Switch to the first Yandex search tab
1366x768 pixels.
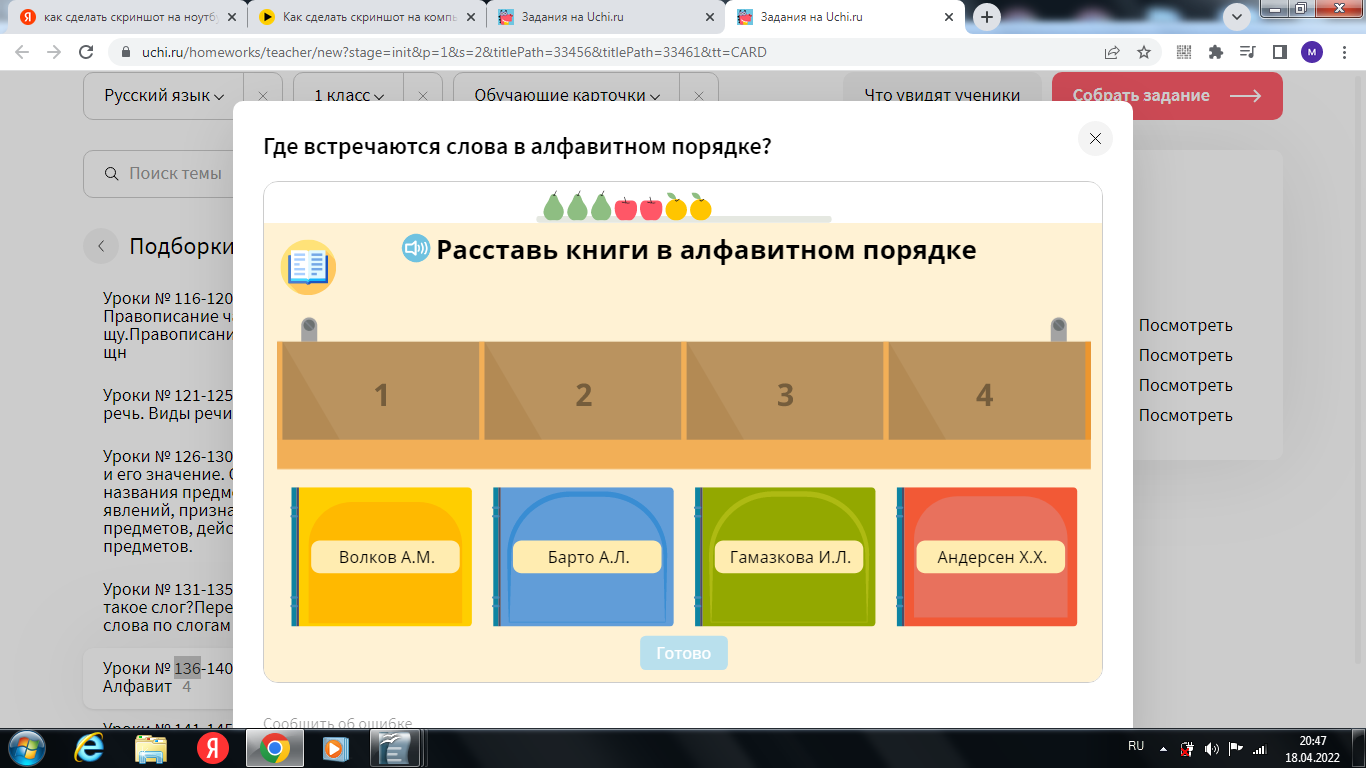(123, 17)
